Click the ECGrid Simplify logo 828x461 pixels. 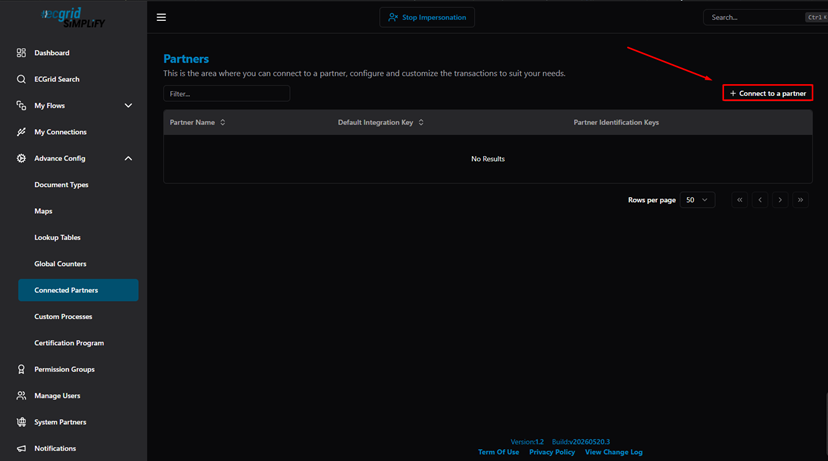tap(73, 17)
